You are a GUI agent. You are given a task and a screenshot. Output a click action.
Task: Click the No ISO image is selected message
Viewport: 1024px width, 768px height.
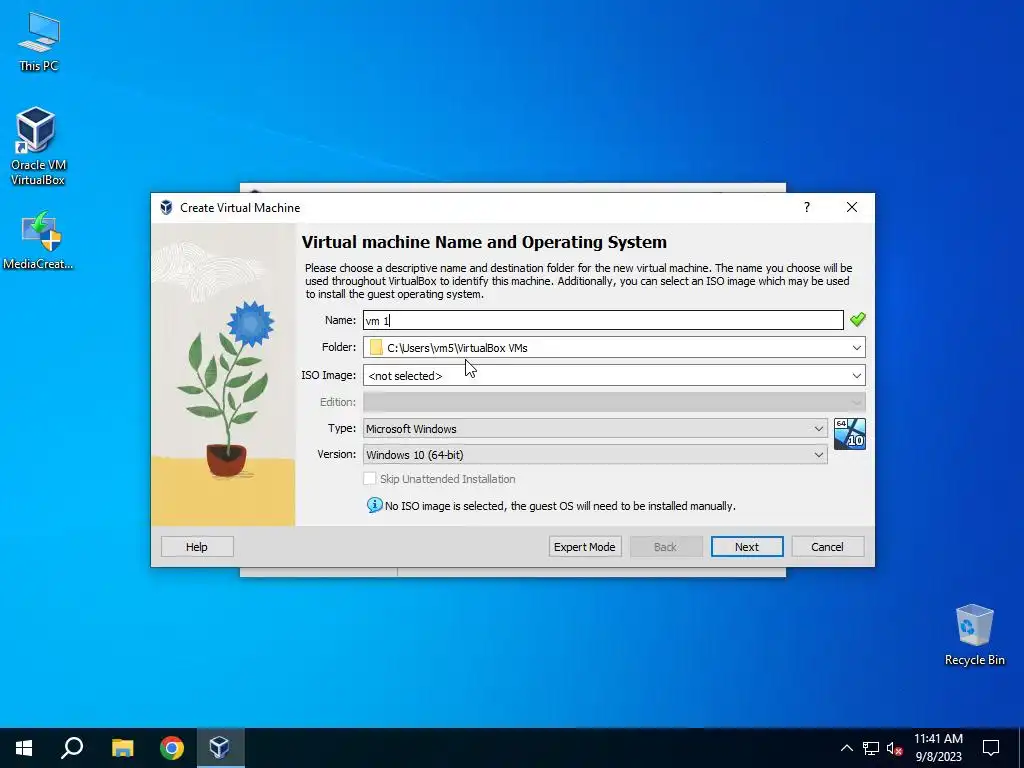click(560, 506)
